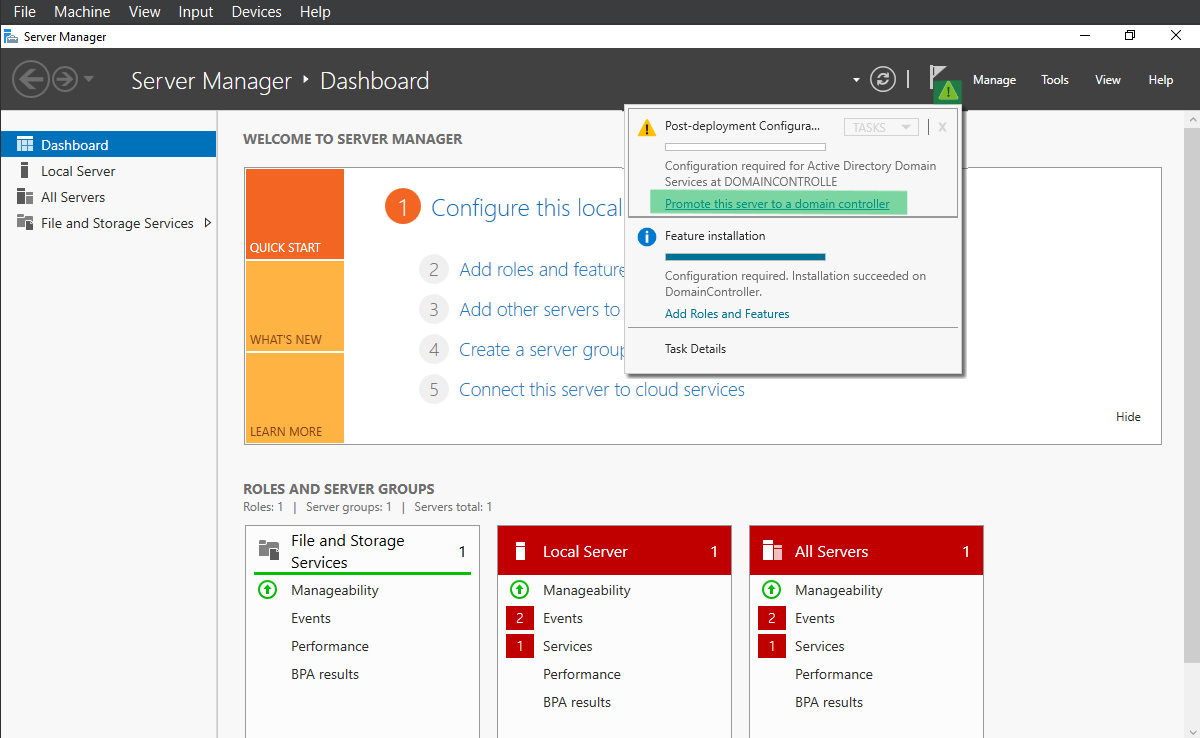The height and width of the screenshot is (738, 1200).
Task: Open the TASKS dropdown in notification
Action: (881, 127)
